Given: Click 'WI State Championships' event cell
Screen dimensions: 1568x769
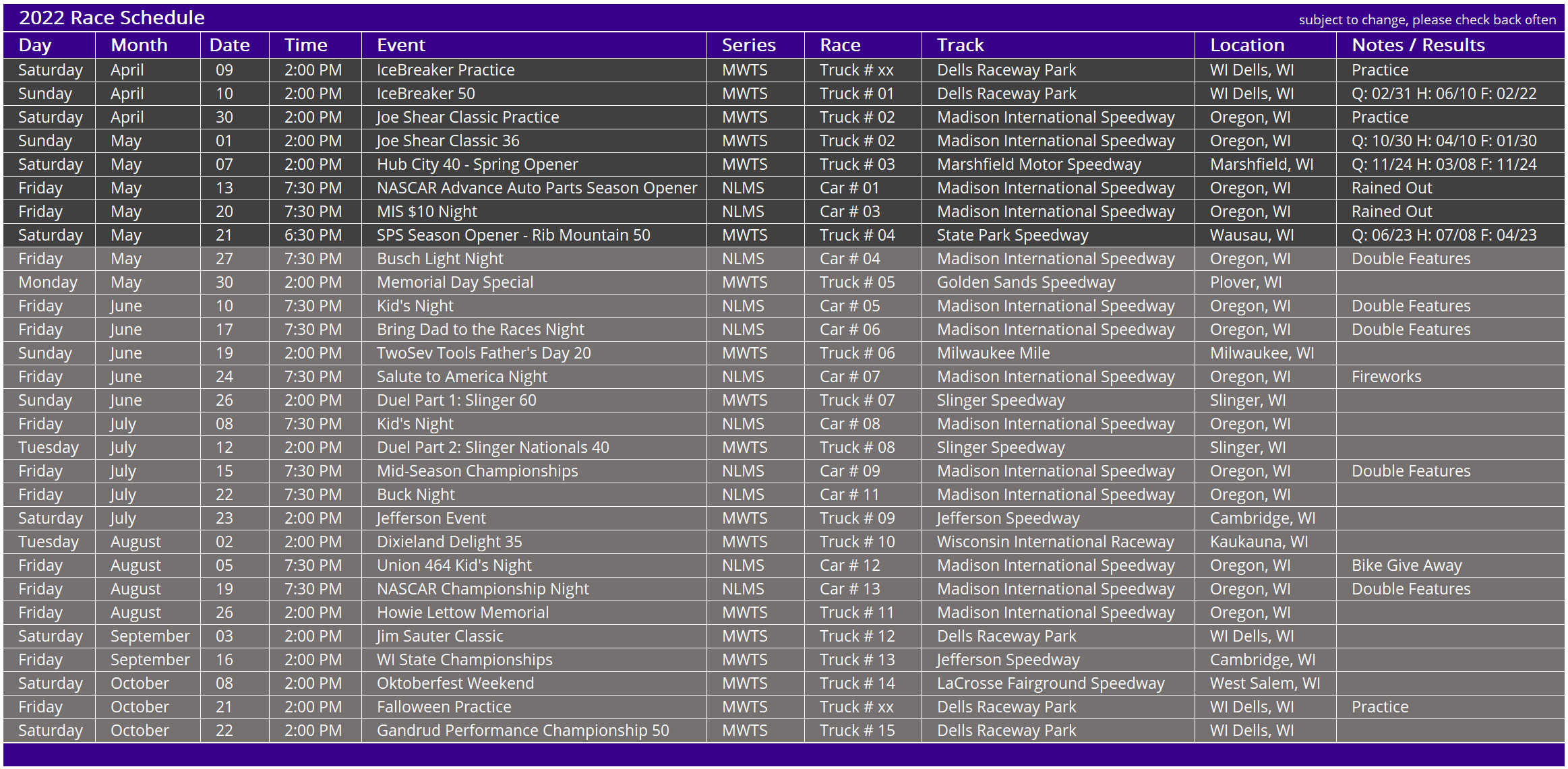Looking at the screenshot, I should [464, 660].
